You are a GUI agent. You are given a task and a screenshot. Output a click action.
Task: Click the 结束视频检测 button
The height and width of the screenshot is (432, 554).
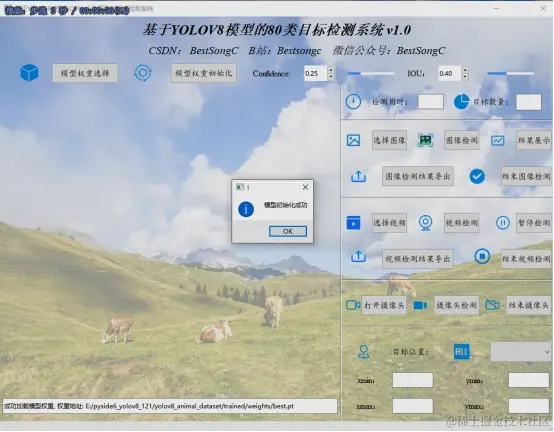pyautogui.click(x=526, y=259)
